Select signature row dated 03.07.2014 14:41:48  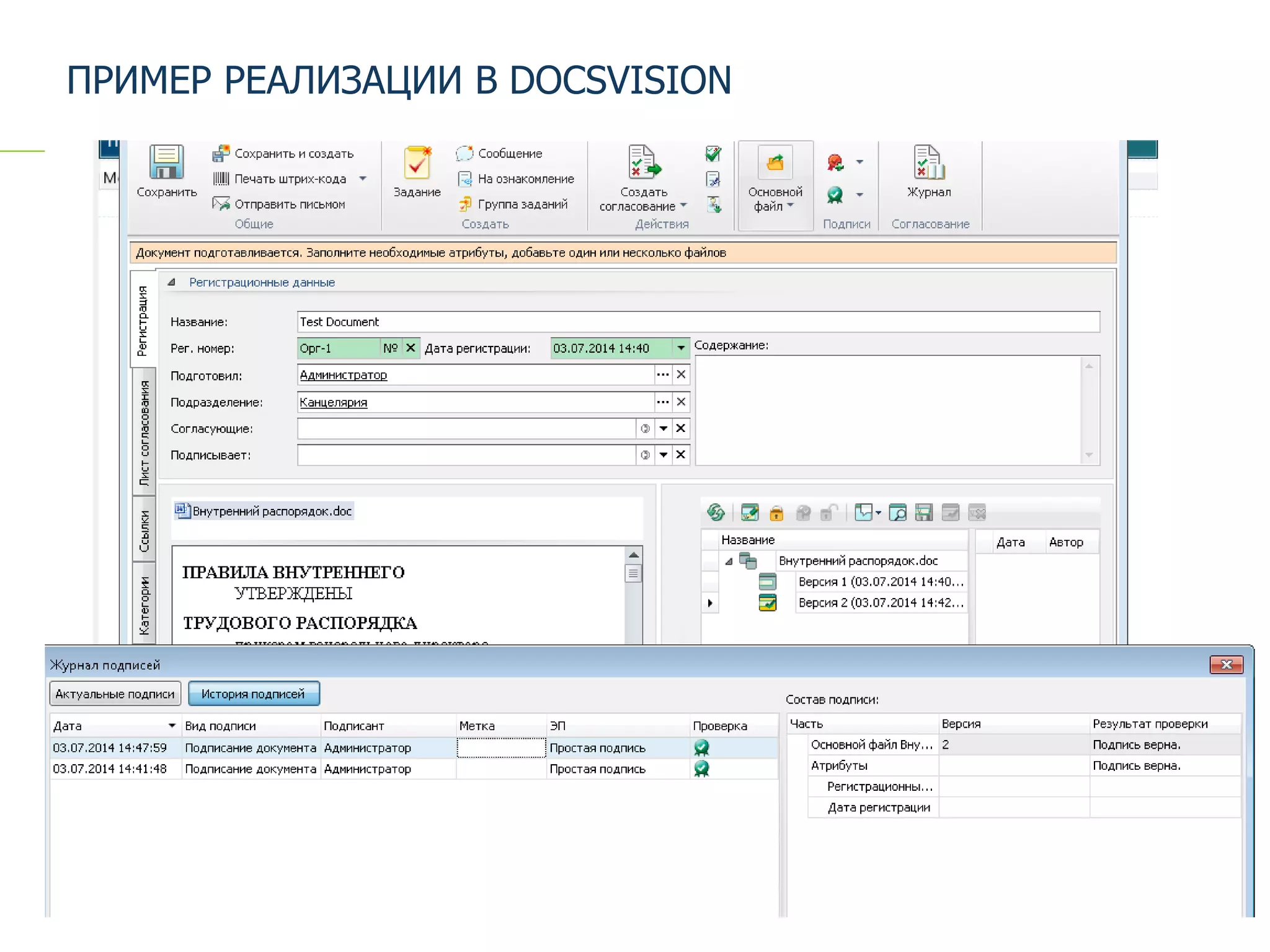pyautogui.click(x=414, y=769)
